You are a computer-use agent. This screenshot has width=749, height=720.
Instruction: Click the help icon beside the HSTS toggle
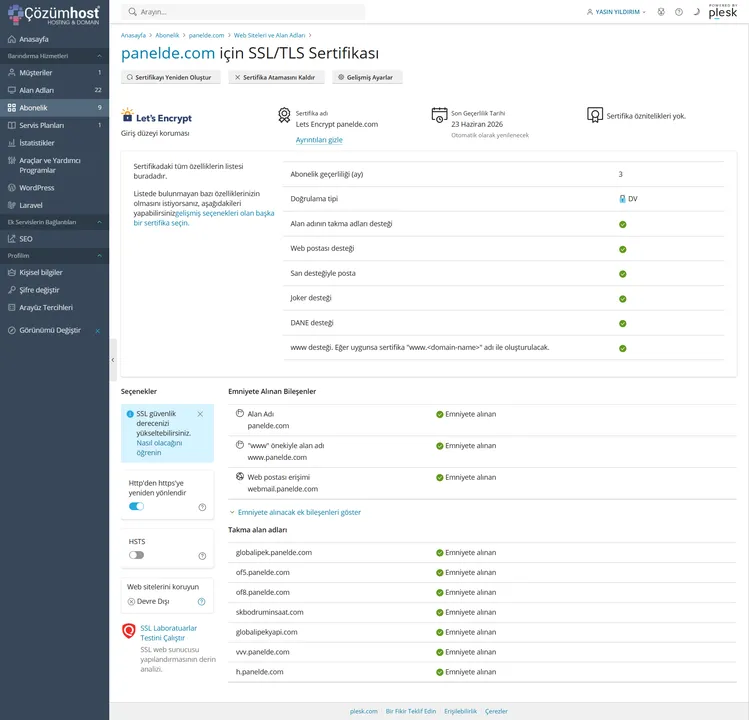[202, 556]
